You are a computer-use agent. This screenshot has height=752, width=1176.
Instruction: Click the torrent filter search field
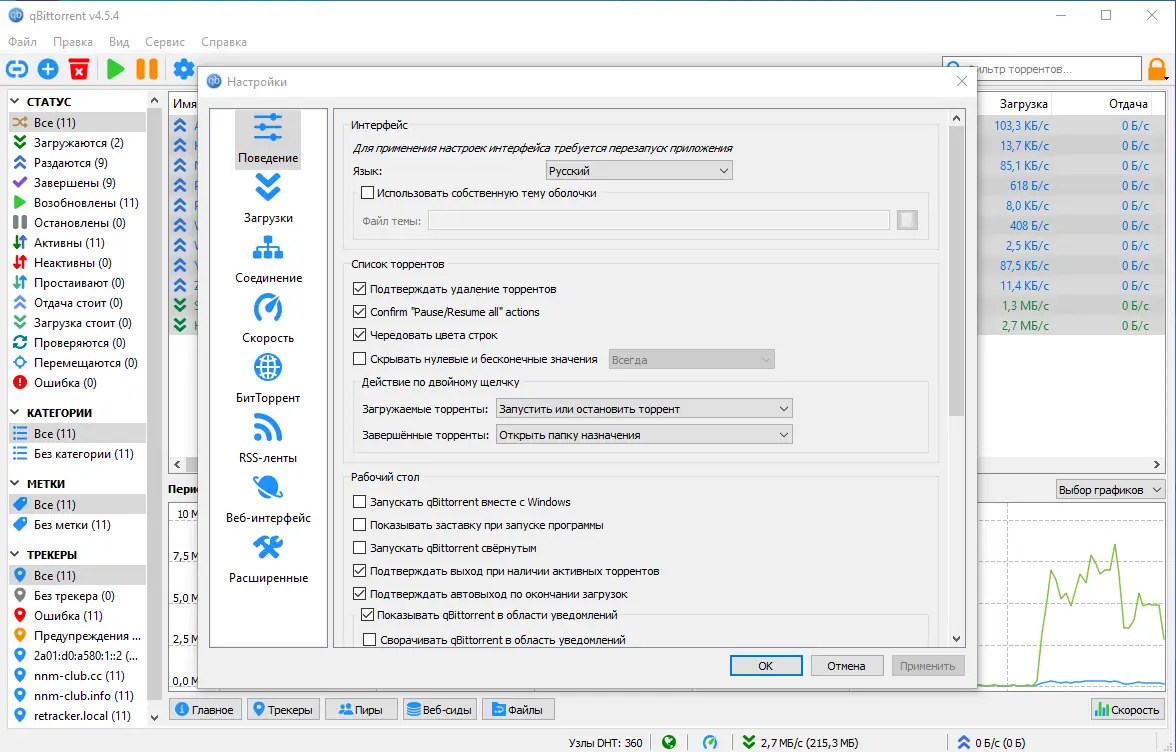(x=1042, y=69)
